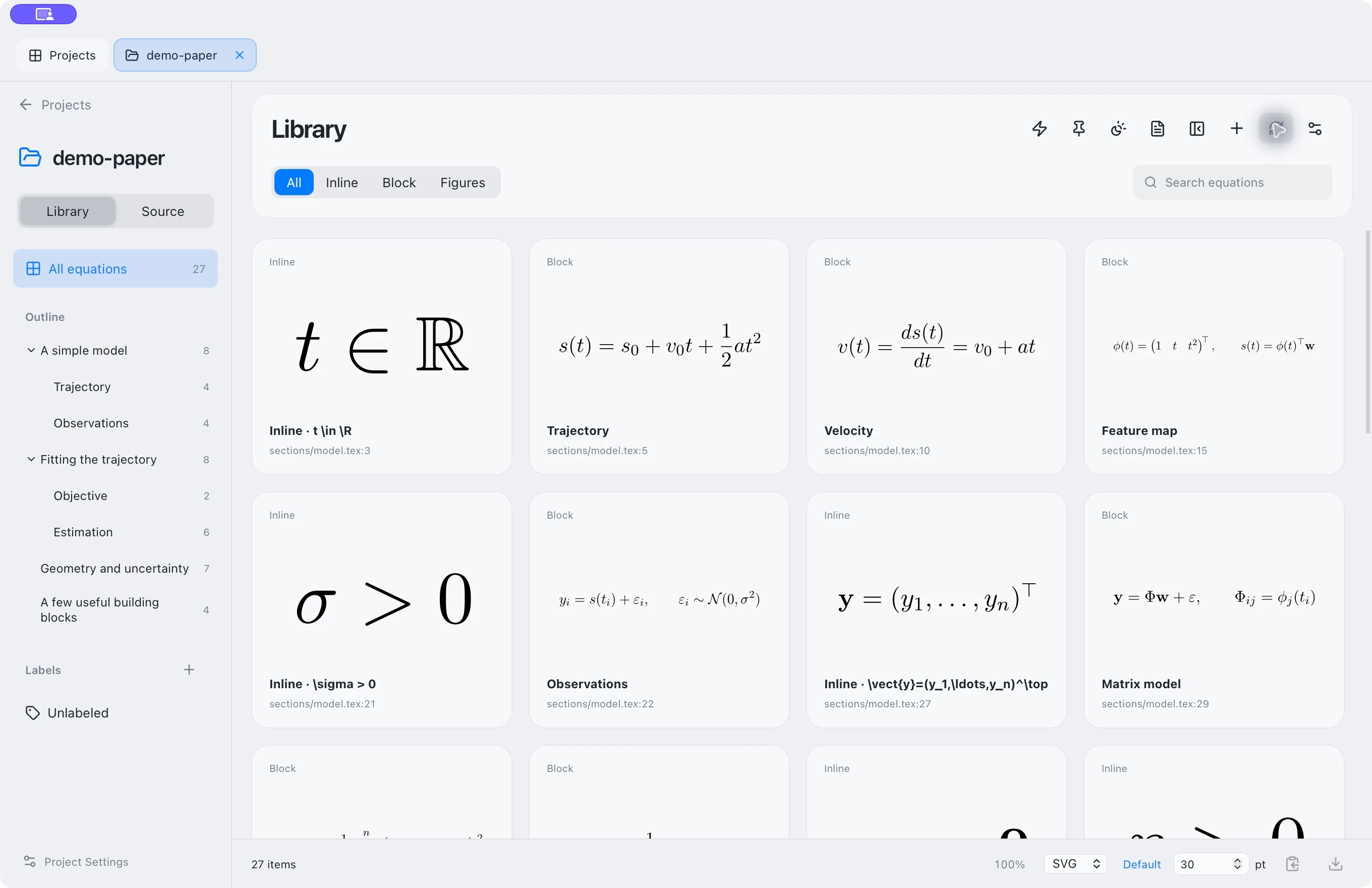Click the lightning bolt icon in Library toolbar
The image size is (1372, 888).
[1040, 129]
